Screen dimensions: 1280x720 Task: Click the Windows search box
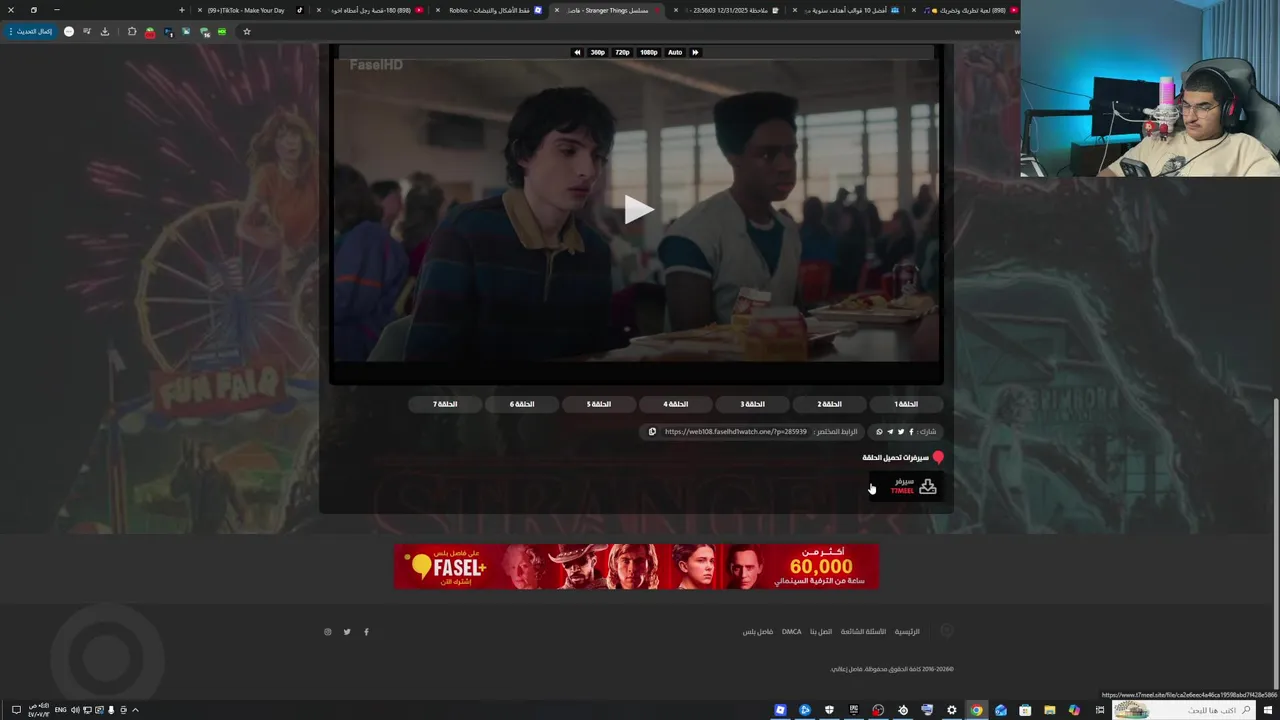tap(1186, 710)
